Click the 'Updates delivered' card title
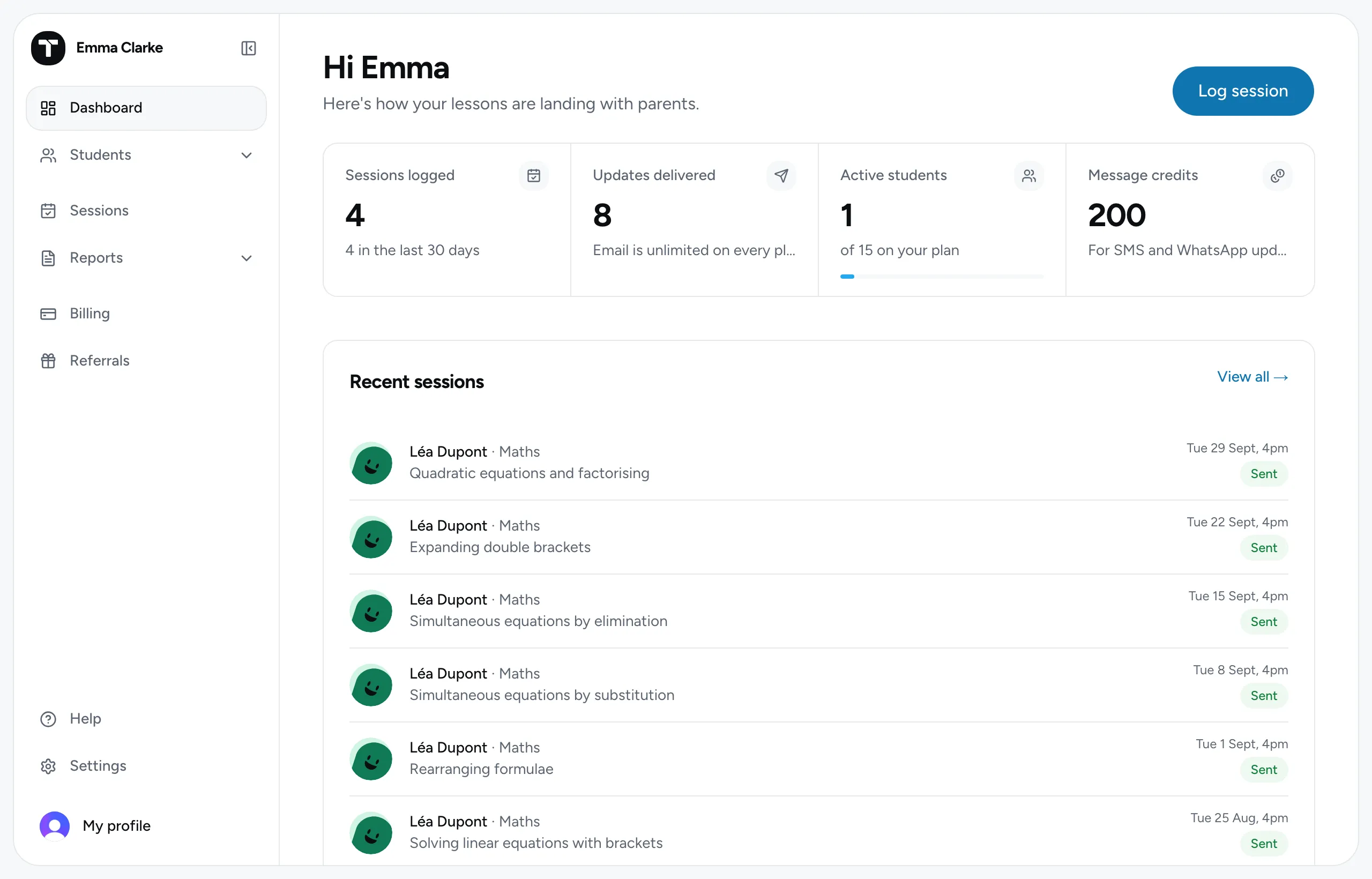This screenshot has height=879, width=1372. click(x=654, y=175)
